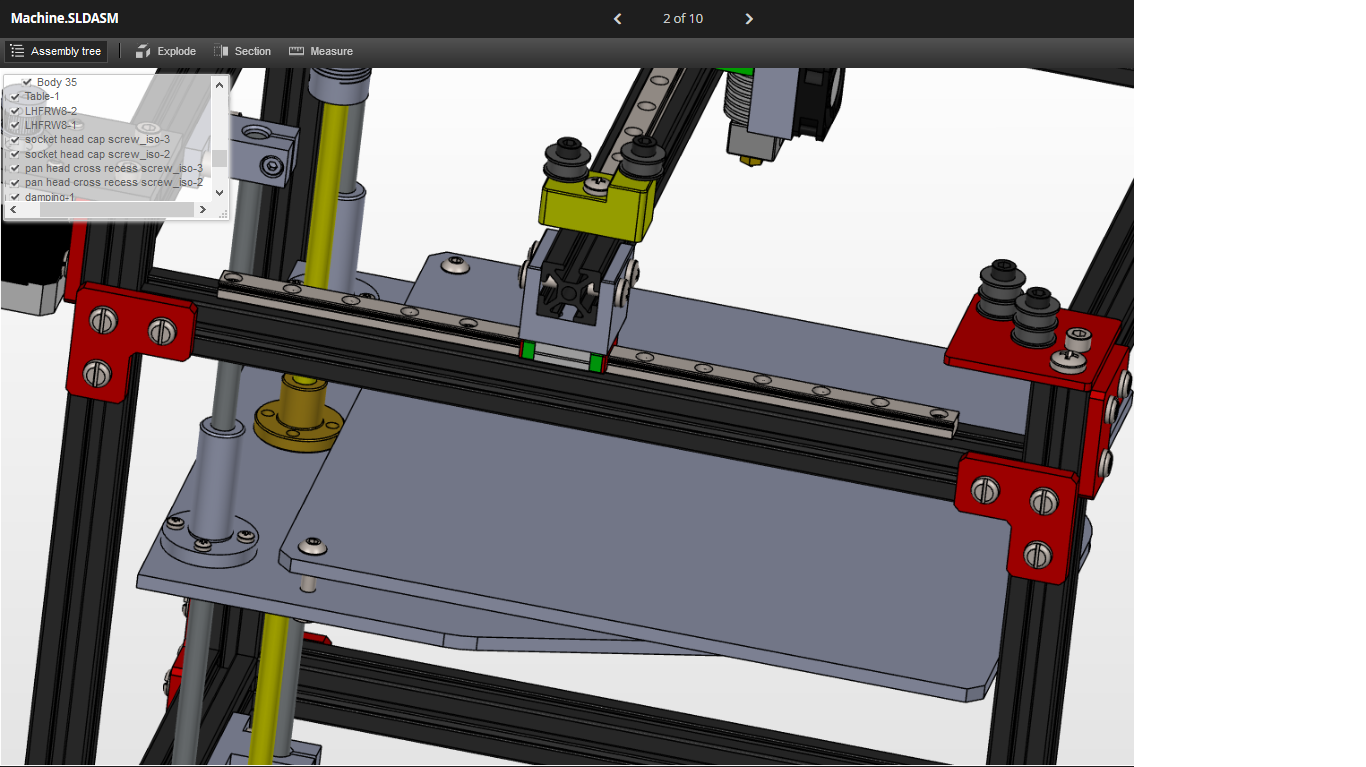
Task: Go to the previous model with left chevron
Action: point(617,19)
